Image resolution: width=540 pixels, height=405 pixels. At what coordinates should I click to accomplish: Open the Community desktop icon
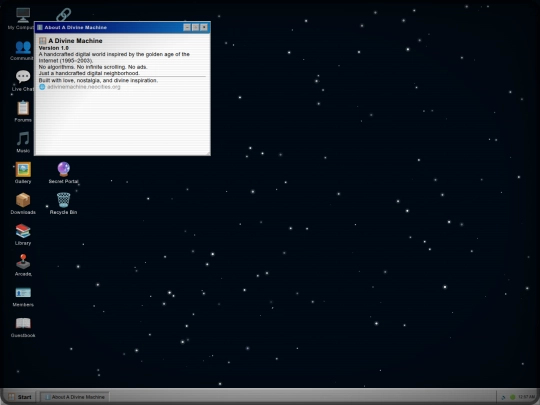23,50
